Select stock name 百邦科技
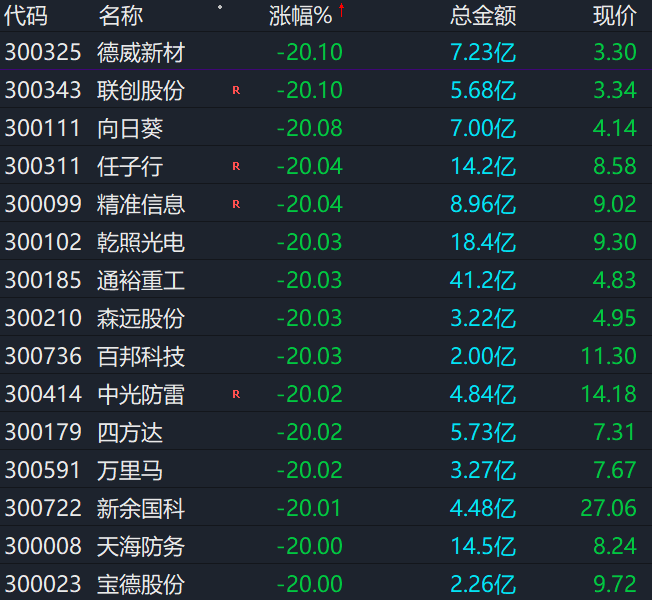The width and height of the screenshot is (652, 600). (141, 357)
